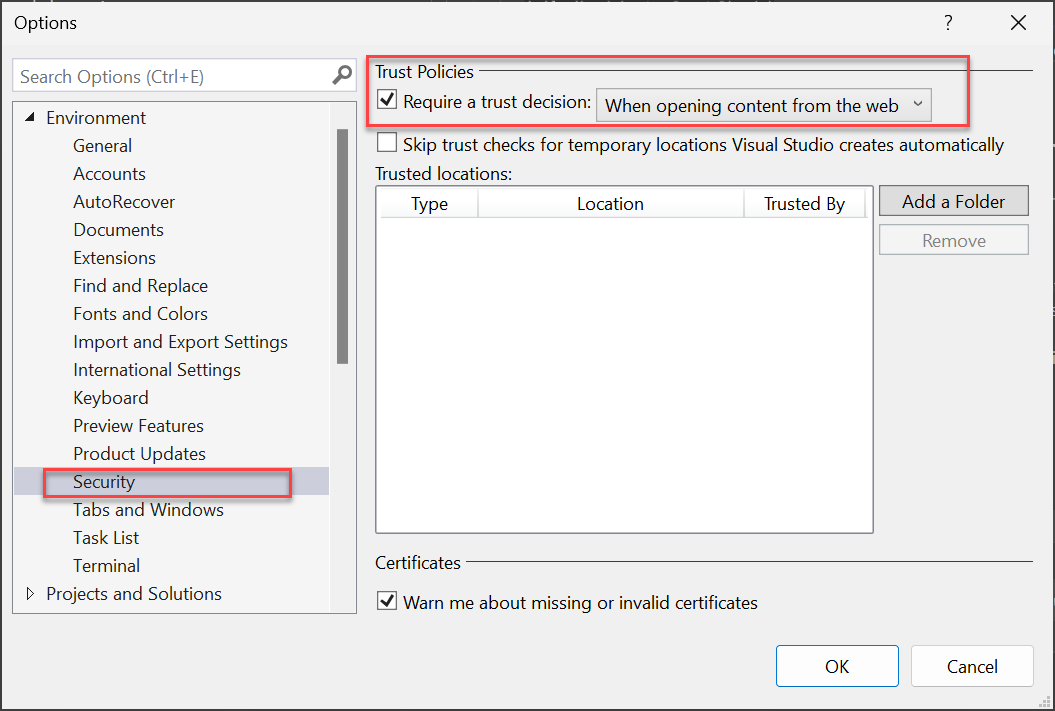Open Tabs and Windows settings
The height and width of the screenshot is (711, 1055).
(148, 510)
